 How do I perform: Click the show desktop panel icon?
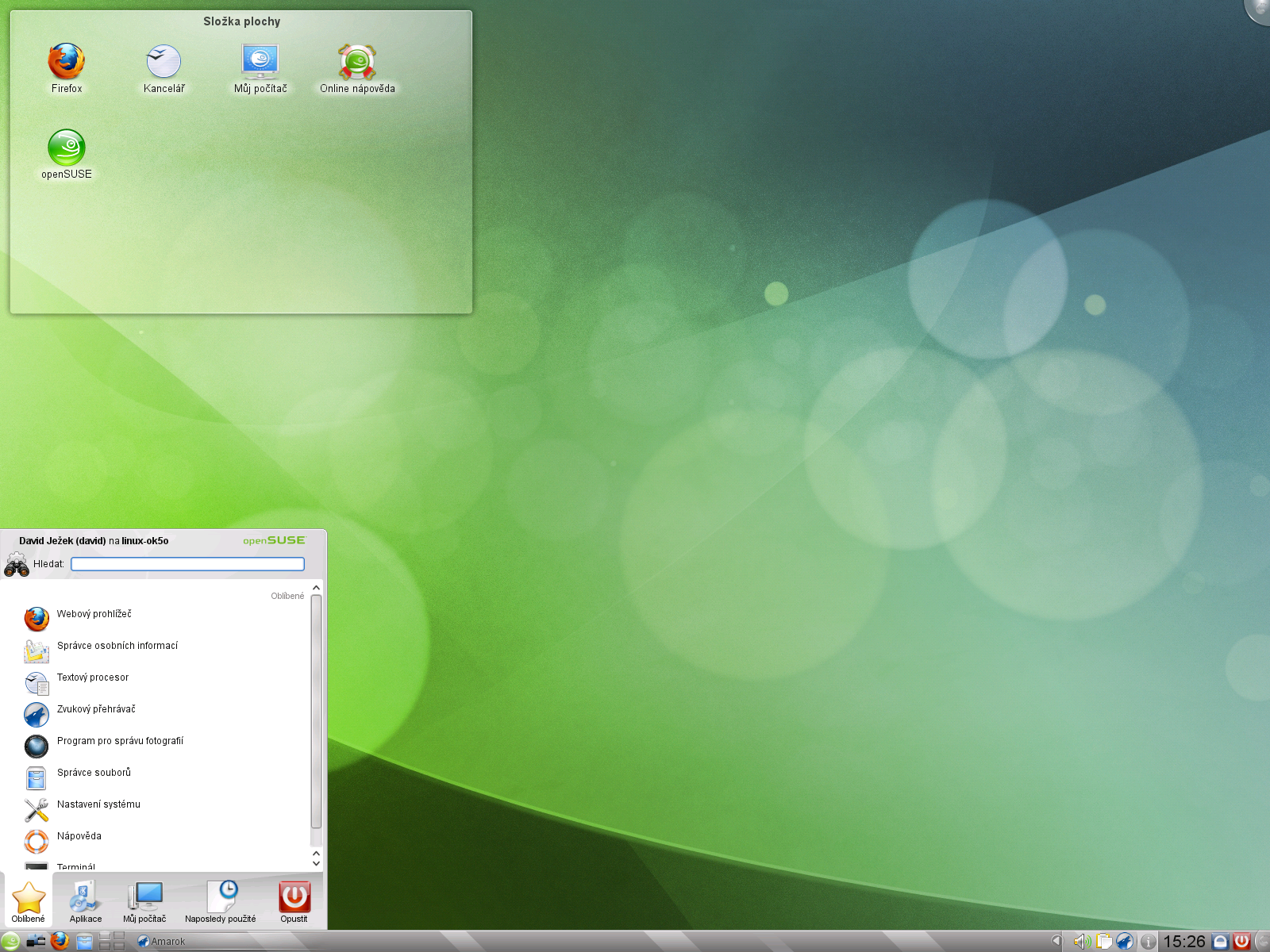pos(36,942)
